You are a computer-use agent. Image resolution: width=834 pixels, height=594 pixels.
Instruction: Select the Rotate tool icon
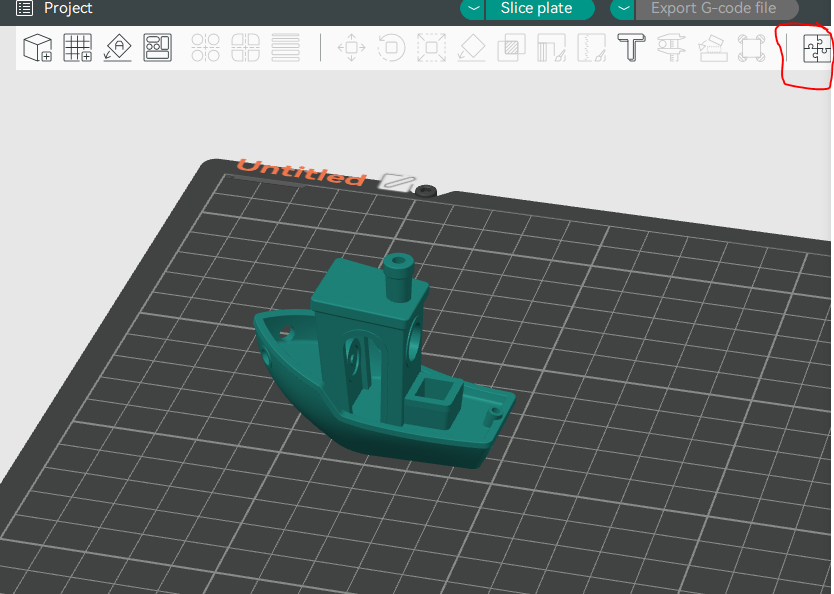pyautogui.click(x=391, y=47)
